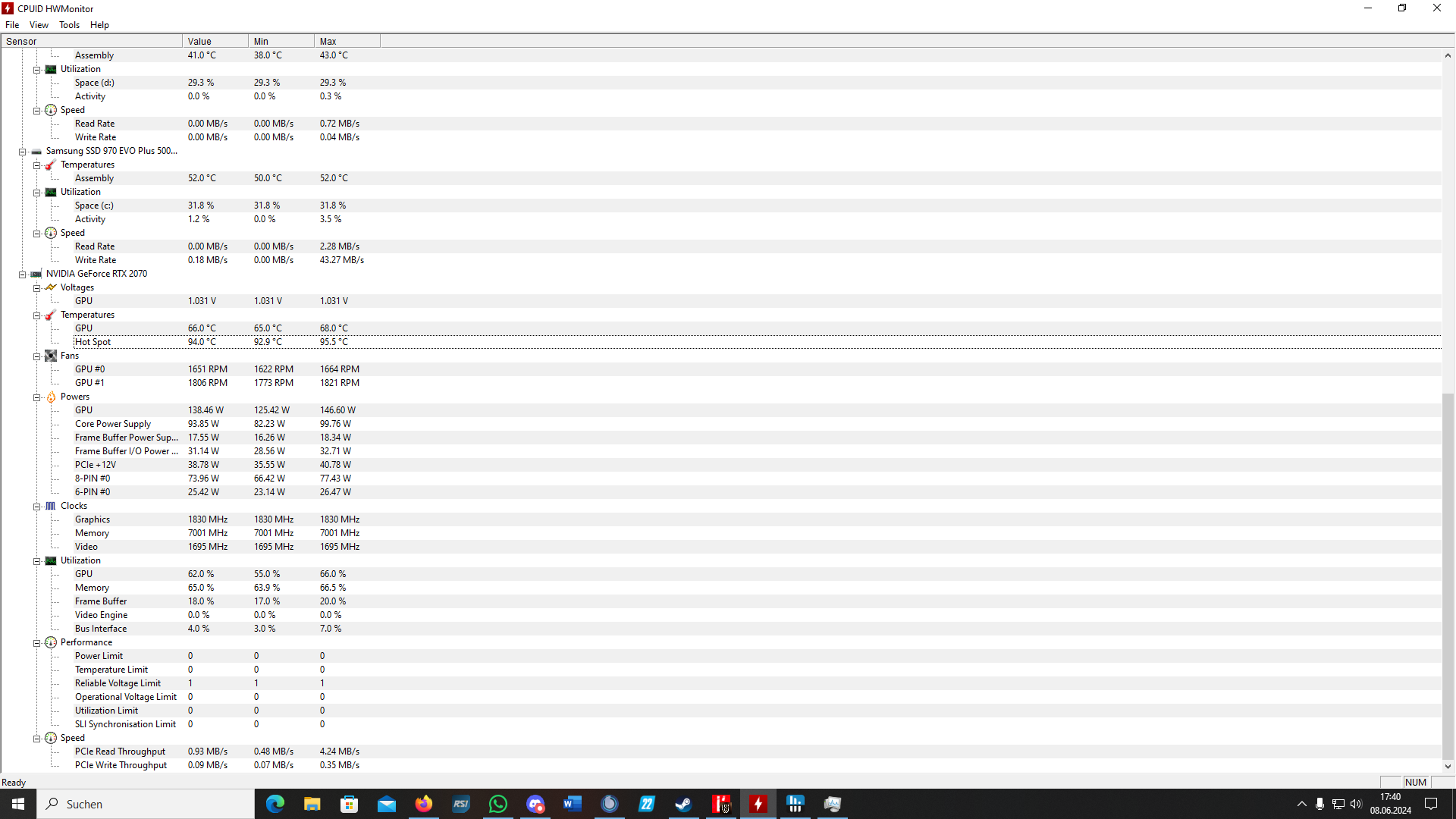This screenshot has width=1456, height=819.
Task: Click the Voltages lightning icon
Action: pyautogui.click(x=51, y=287)
